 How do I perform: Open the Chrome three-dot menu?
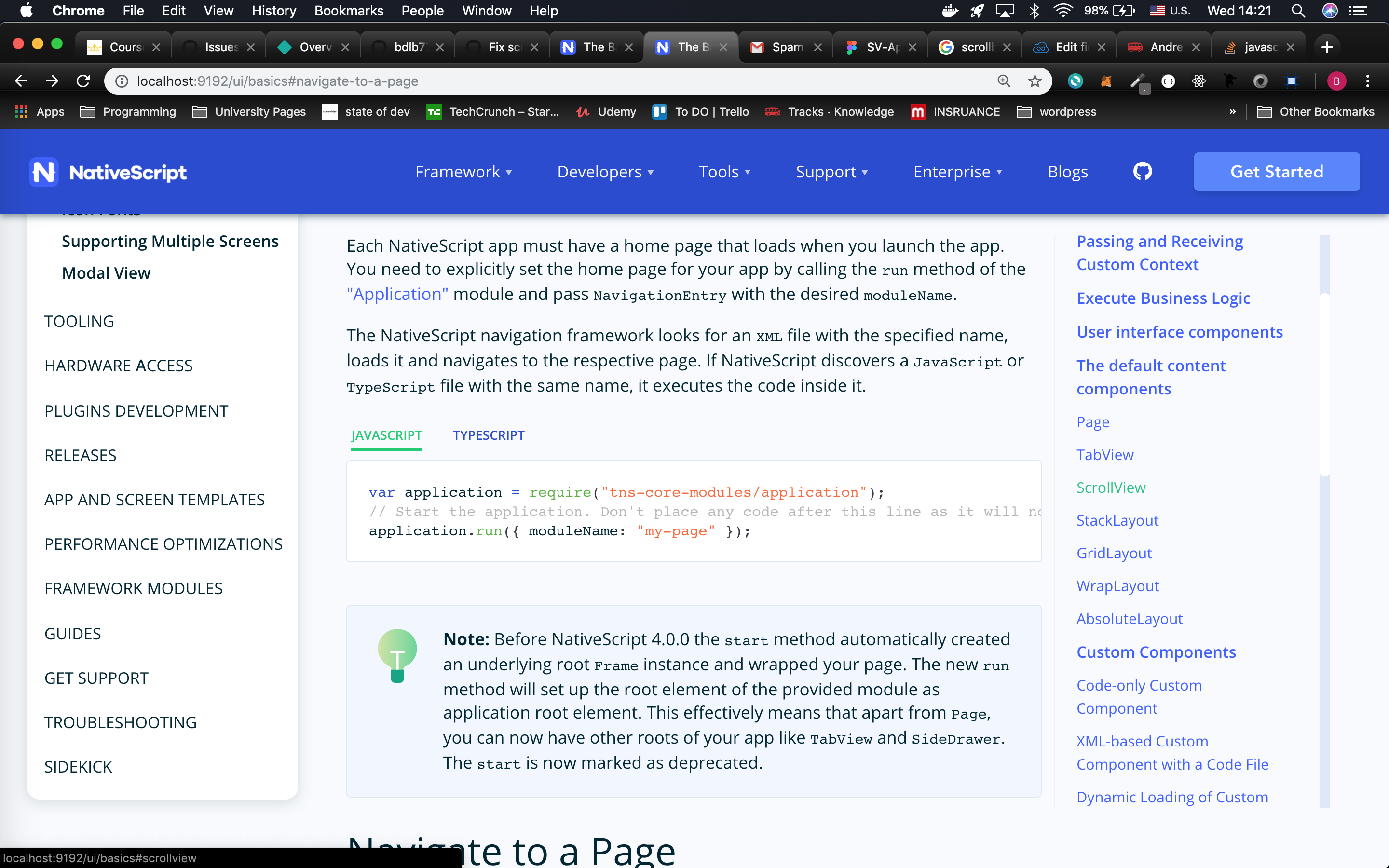pyautogui.click(x=1368, y=81)
